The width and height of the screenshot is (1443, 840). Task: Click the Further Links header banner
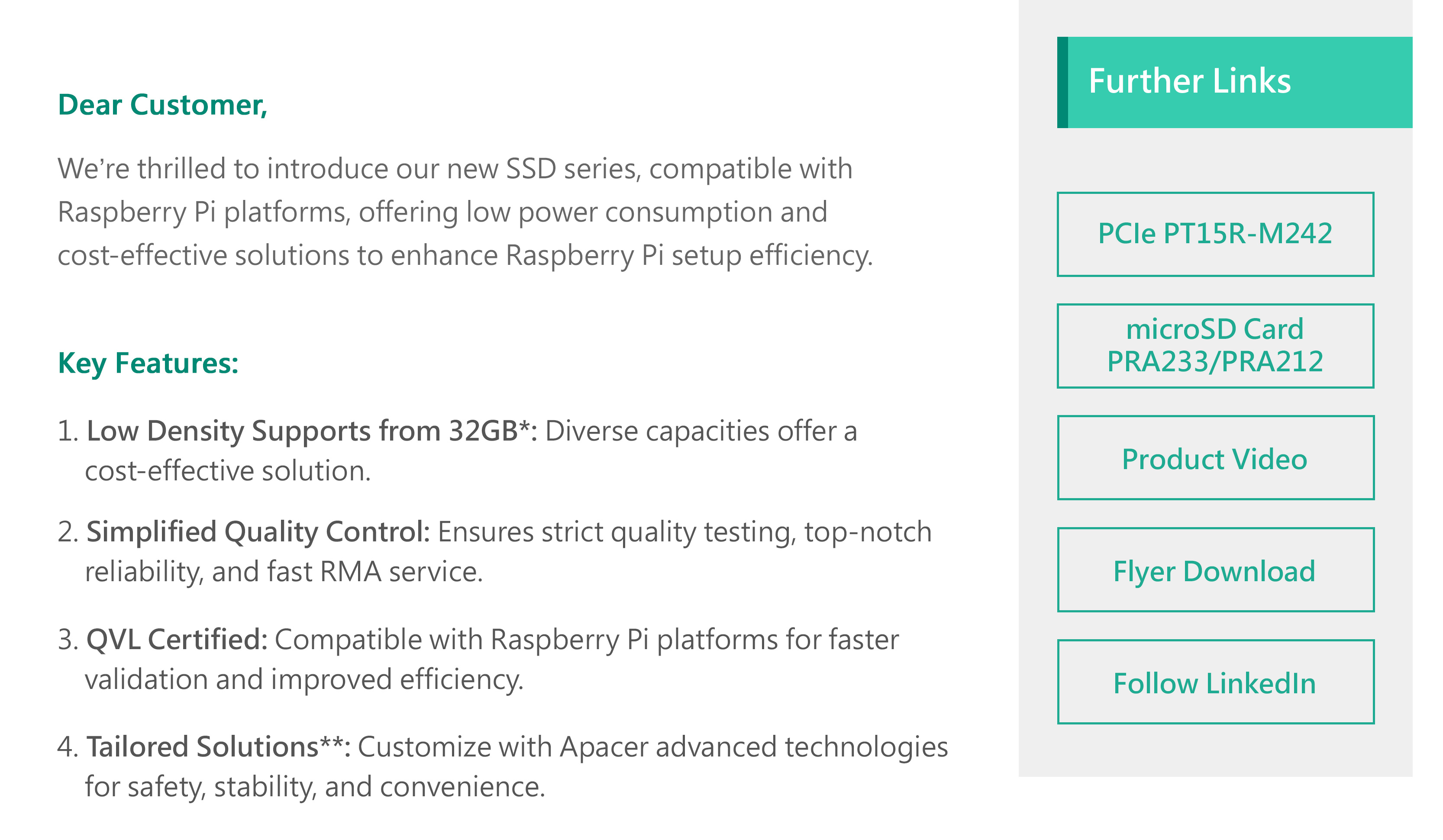(1237, 82)
